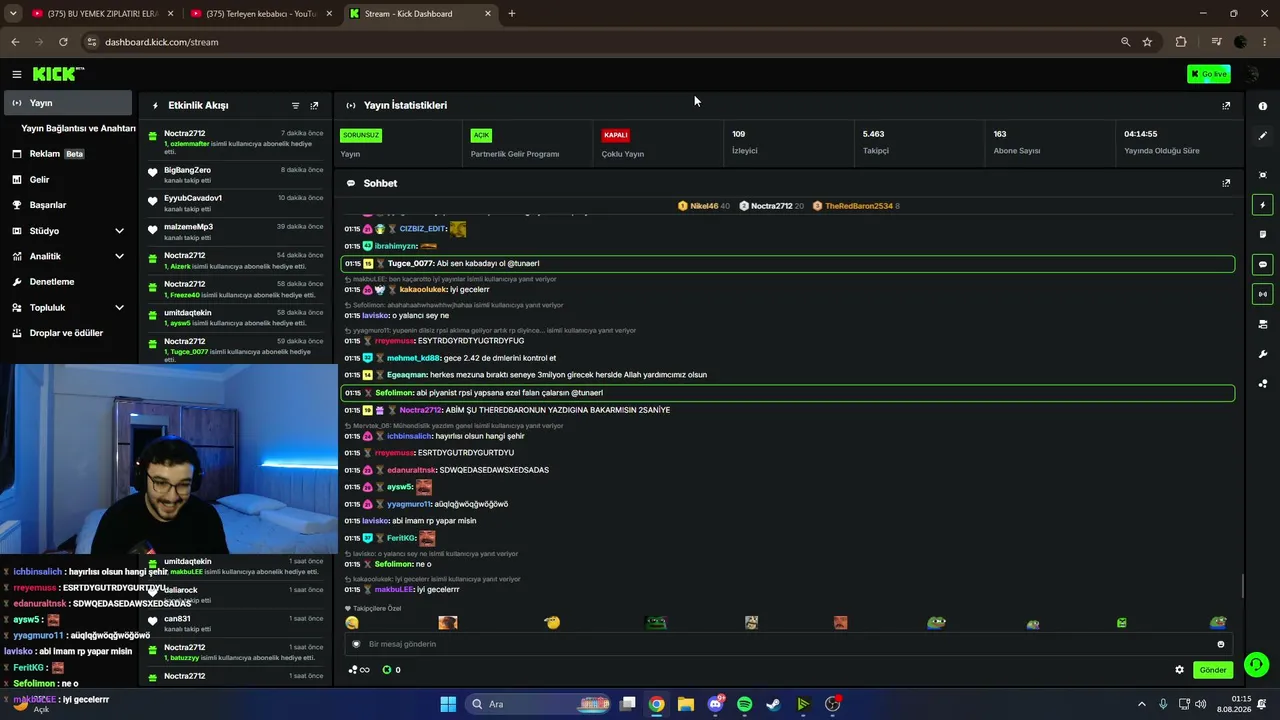Open a new browser tab
This screenshot has width=1280, height=720.
click(512, 14)
